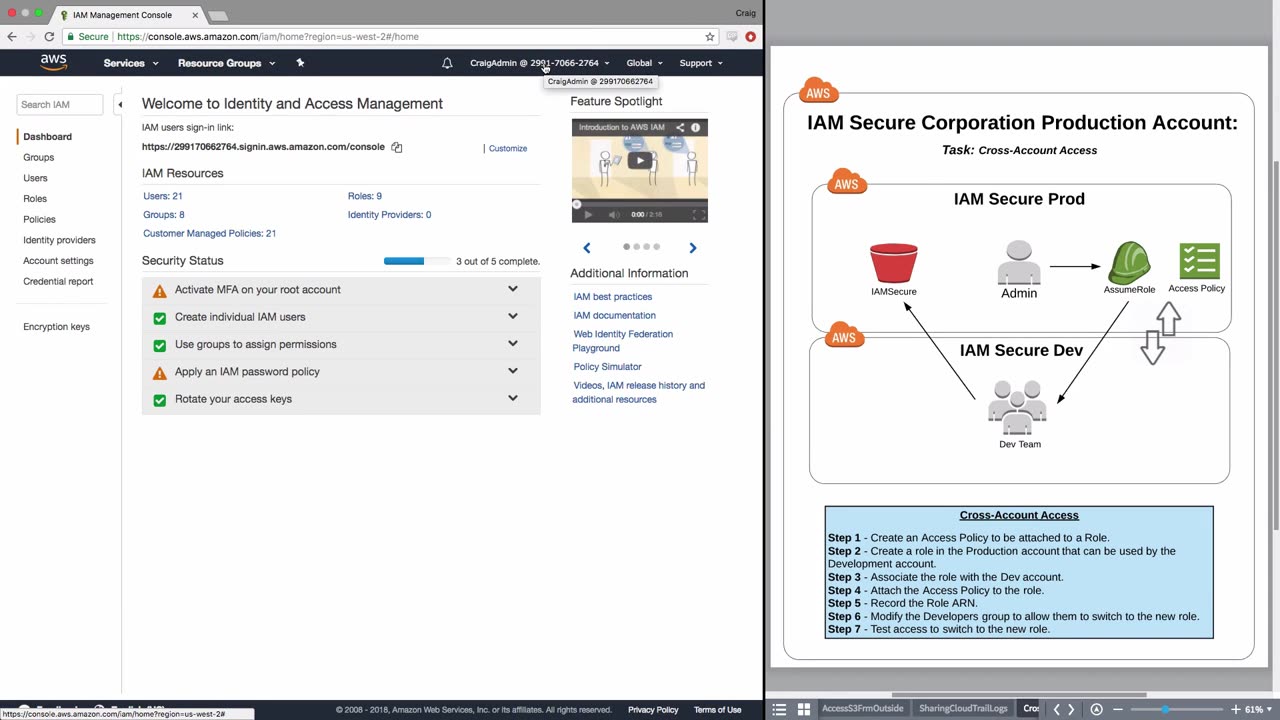Copy the IAM users sign-in link
Image resolution: width=1280 pixels, height=720 pixels.
[397, 147]
